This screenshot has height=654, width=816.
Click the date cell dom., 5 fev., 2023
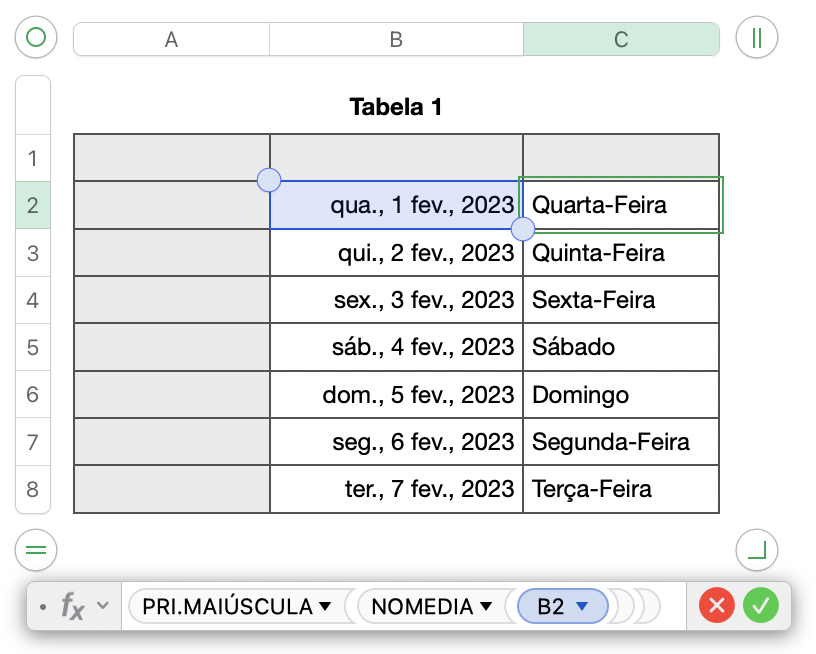(x=396, y=395)
